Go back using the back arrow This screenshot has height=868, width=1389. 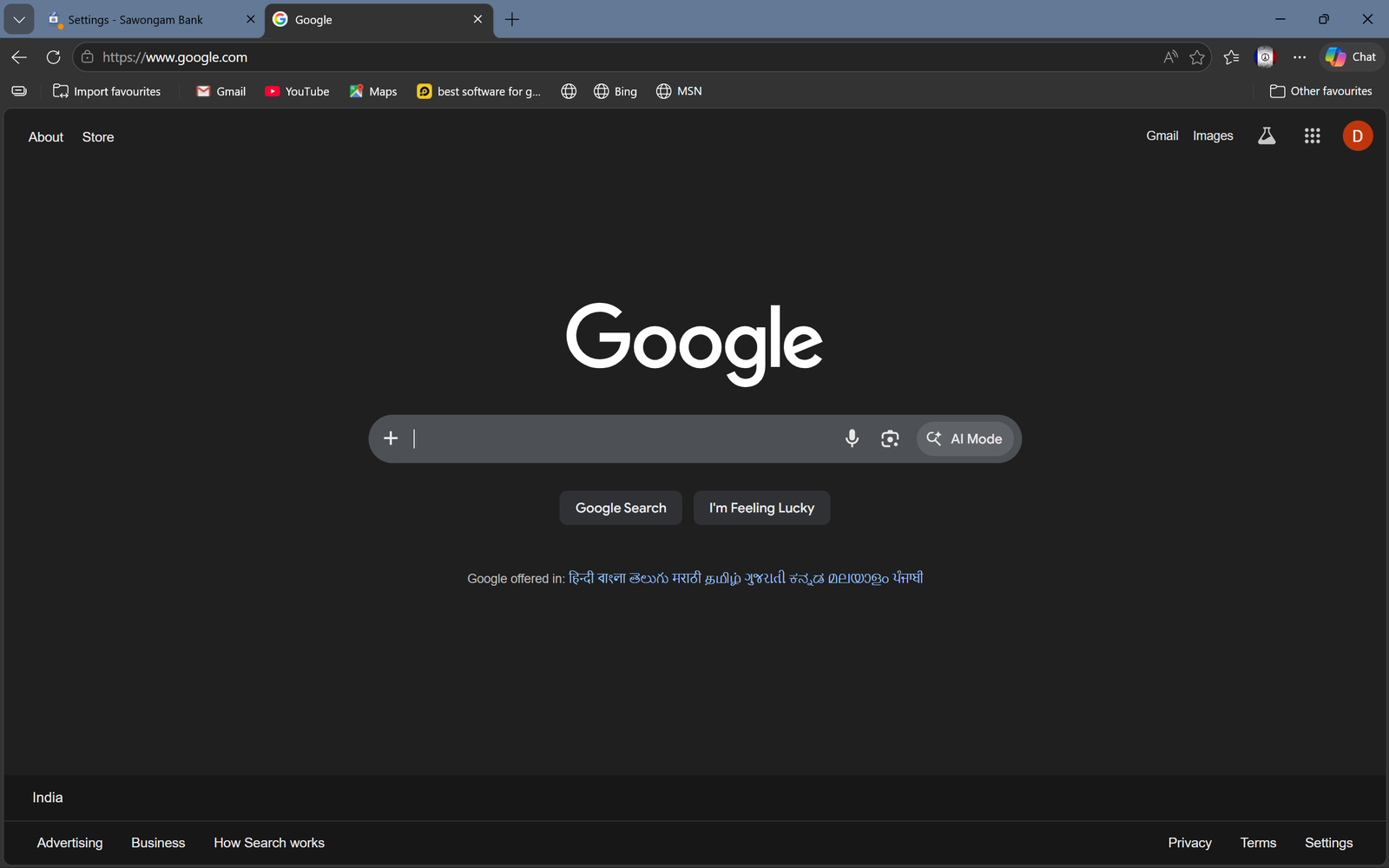pos(19,57)
